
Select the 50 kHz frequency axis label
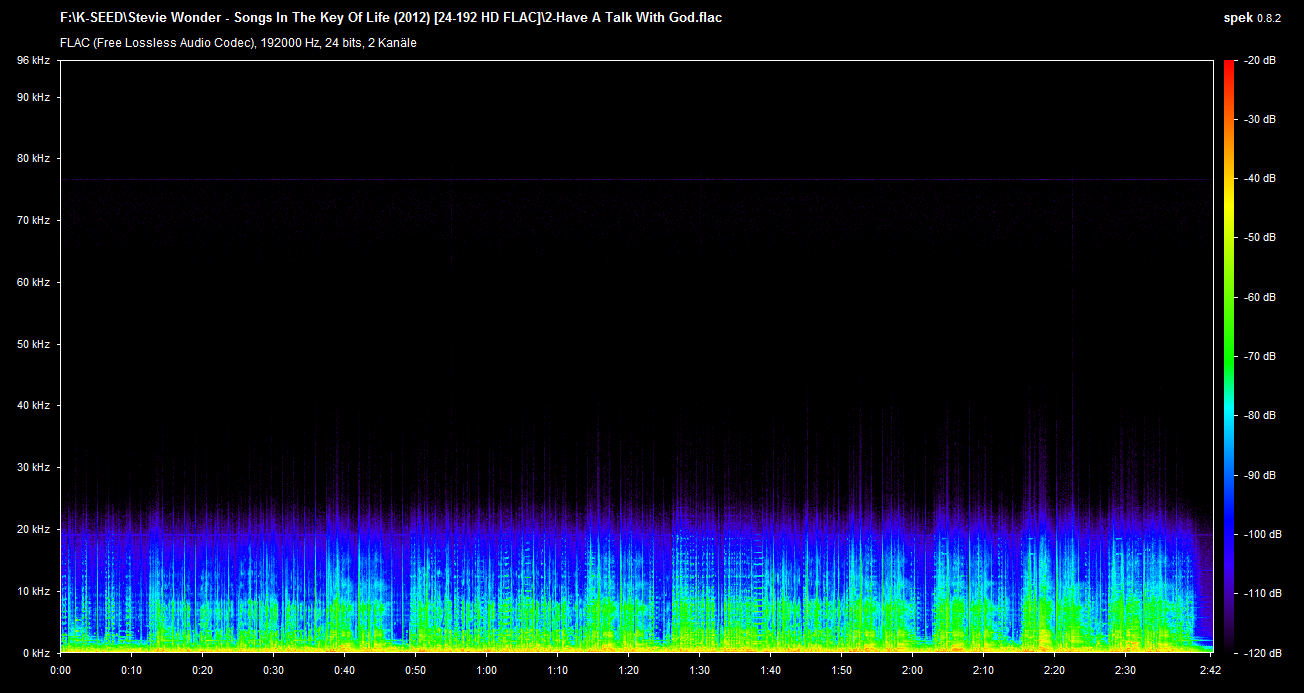(33, 344)
